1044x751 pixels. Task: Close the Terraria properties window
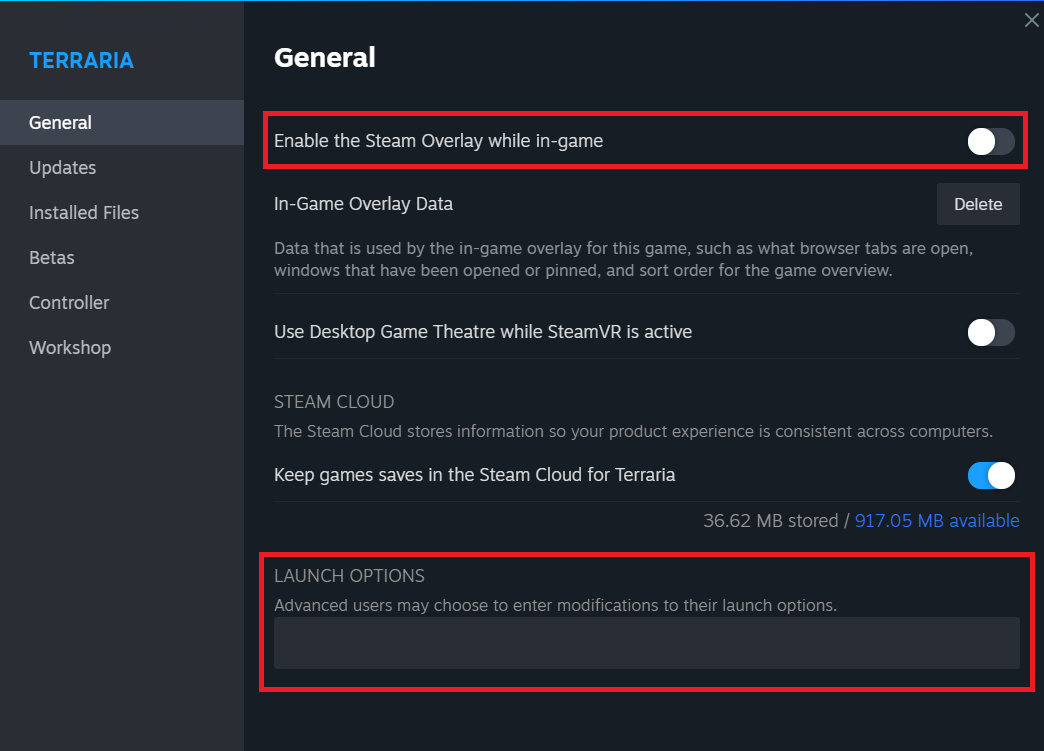[x=1032, y=20]
